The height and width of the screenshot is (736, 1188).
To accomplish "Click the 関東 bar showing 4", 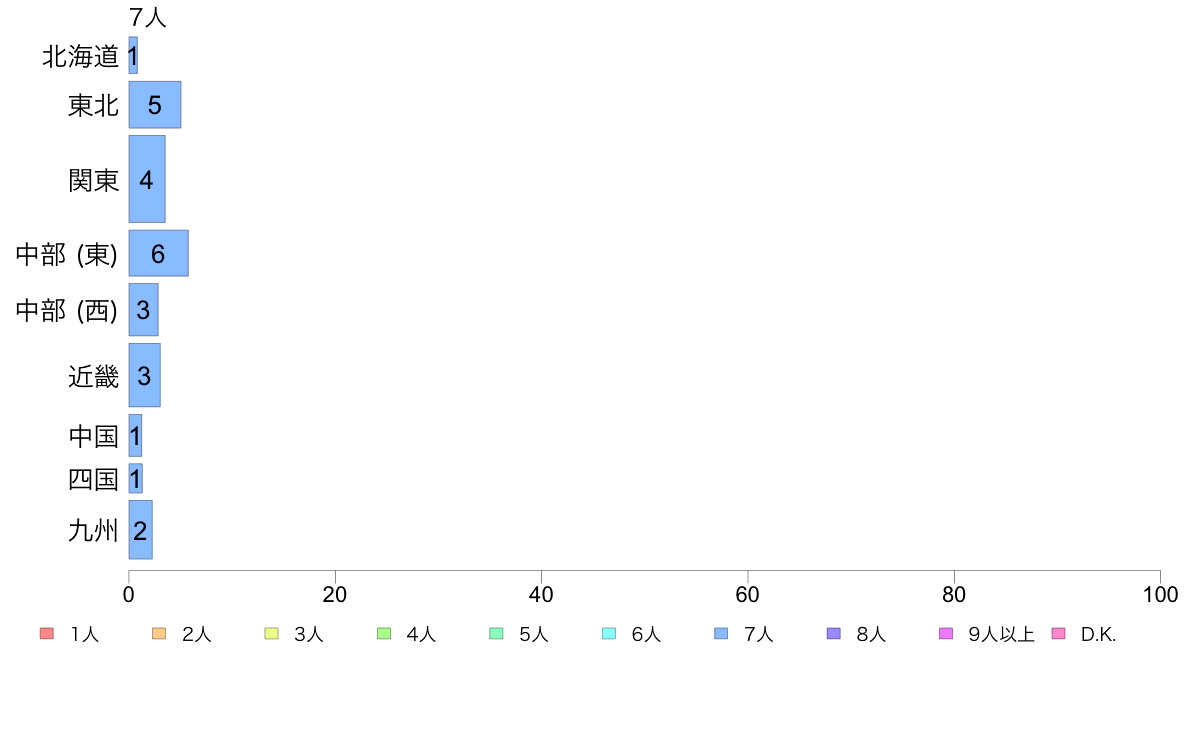I will point(147,179).
